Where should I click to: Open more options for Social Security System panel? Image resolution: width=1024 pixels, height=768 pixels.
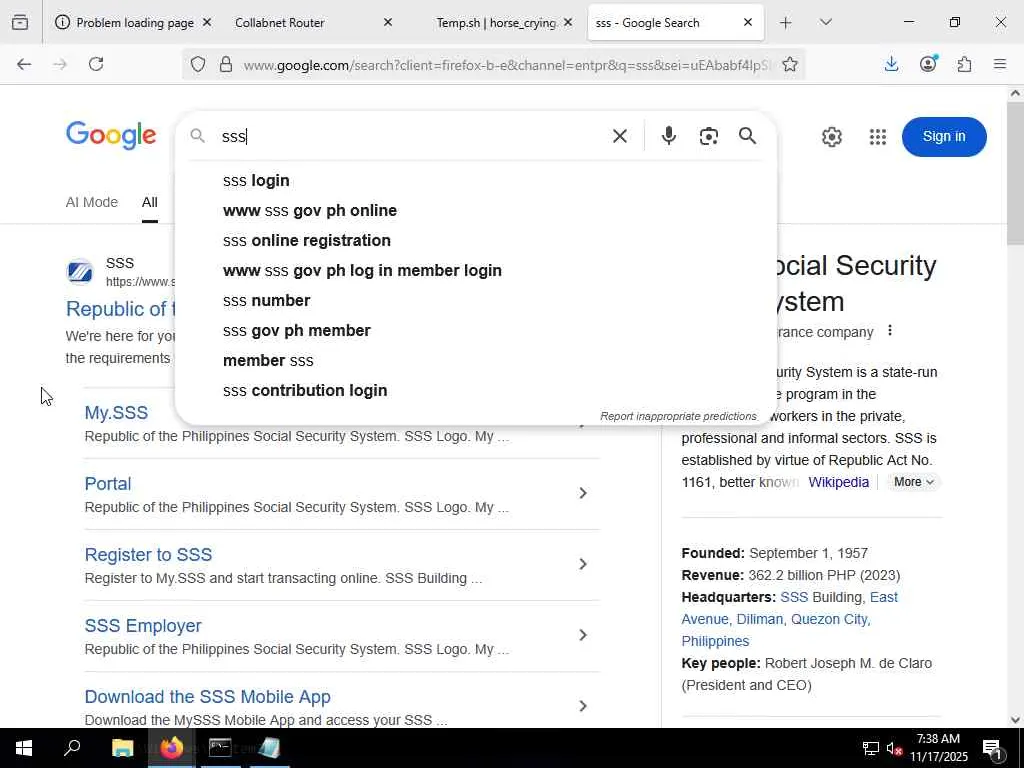pyautogui.click(x=889, y=331)
